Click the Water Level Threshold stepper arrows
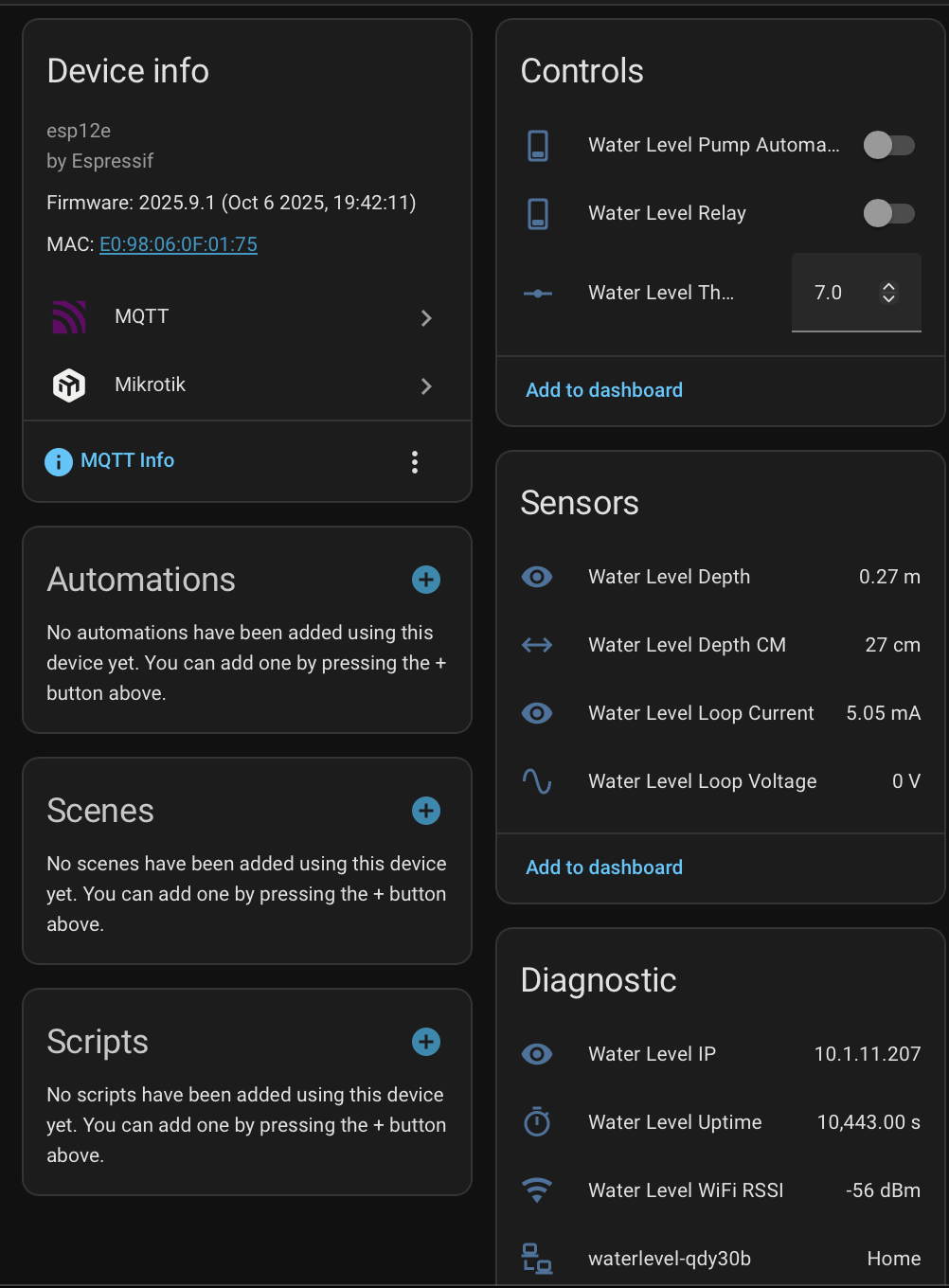The width and height of the screenshot is (949, 1288). click(x=888, y=293)
